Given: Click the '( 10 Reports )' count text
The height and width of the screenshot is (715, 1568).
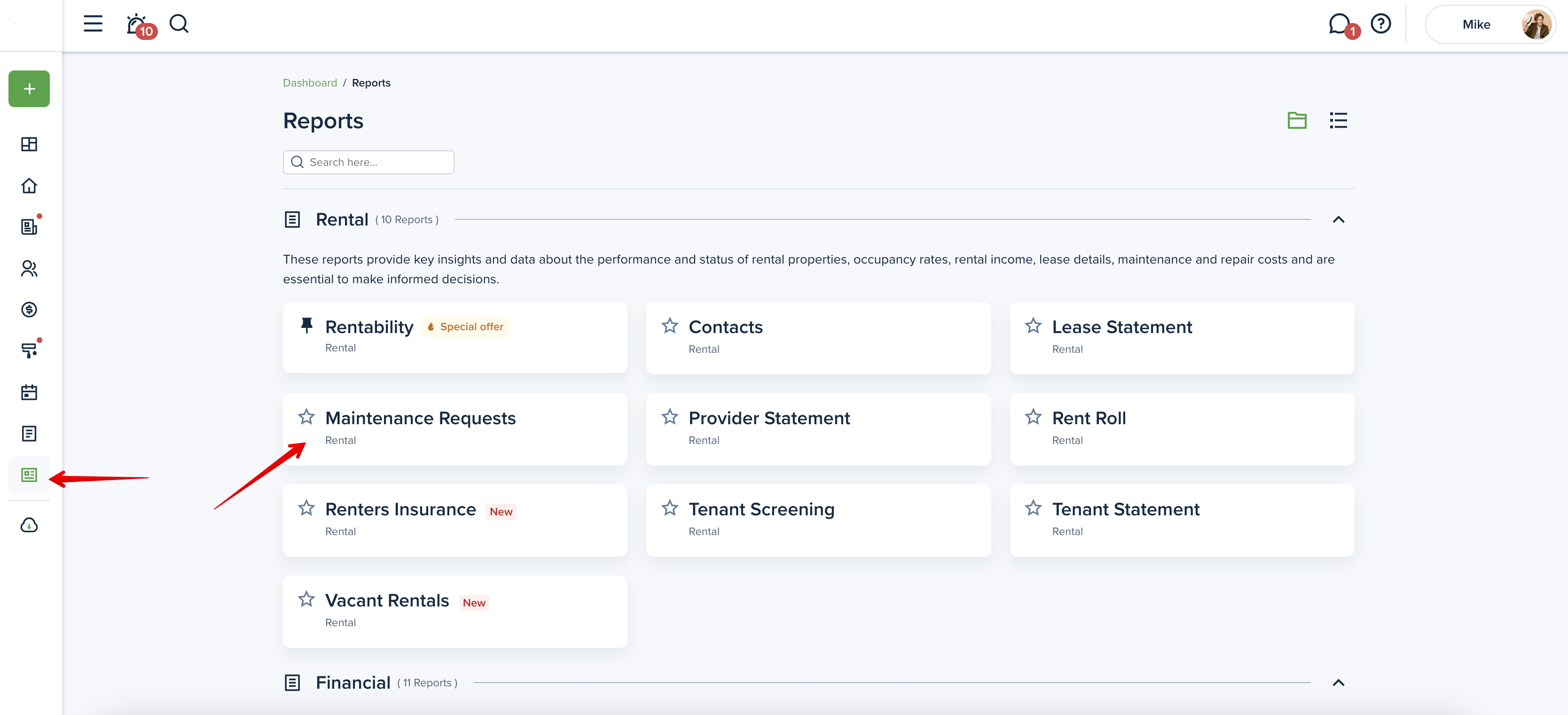Looking at the screenshot, I should click(x=407, y=220).
